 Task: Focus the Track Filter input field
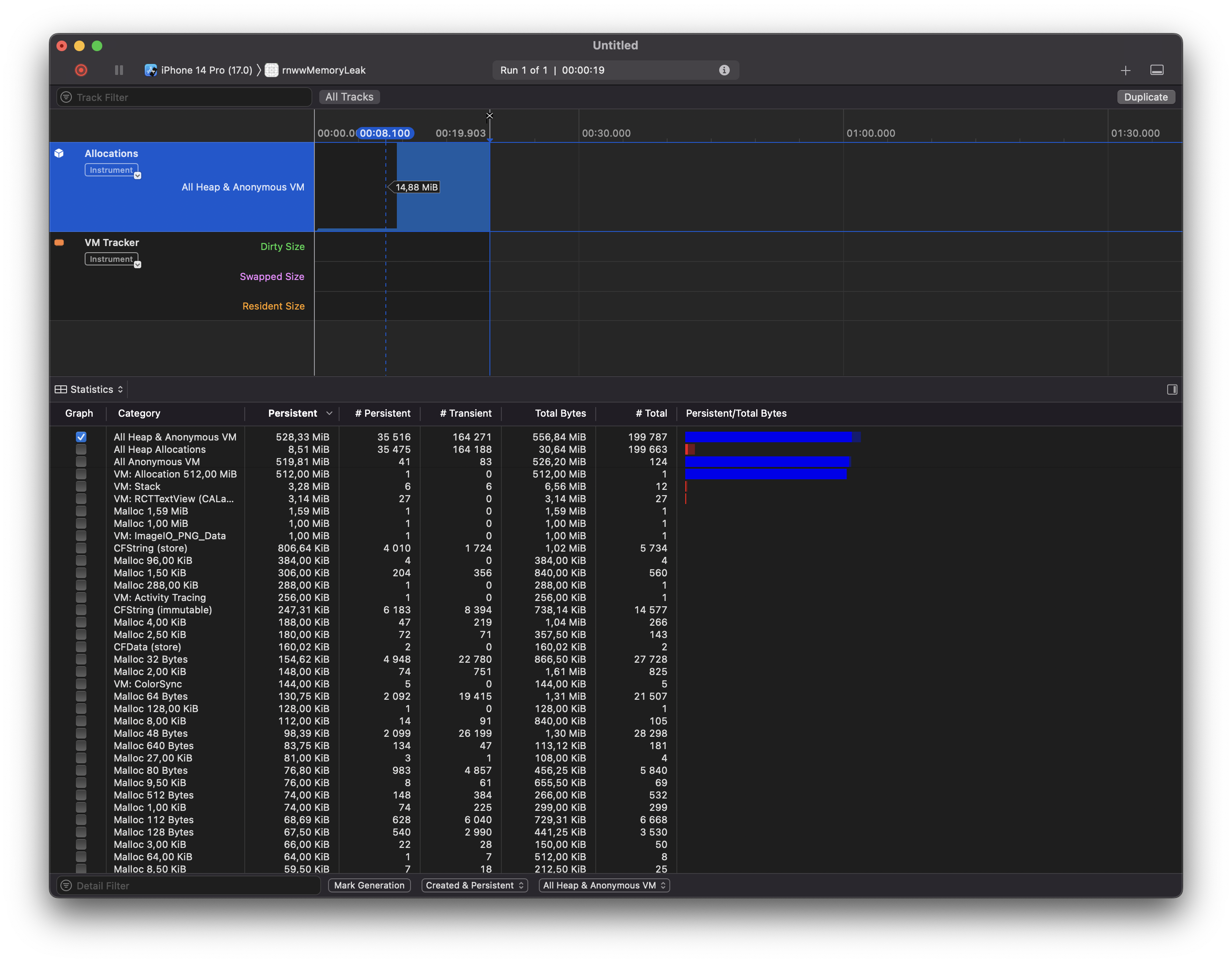point(184,97)
